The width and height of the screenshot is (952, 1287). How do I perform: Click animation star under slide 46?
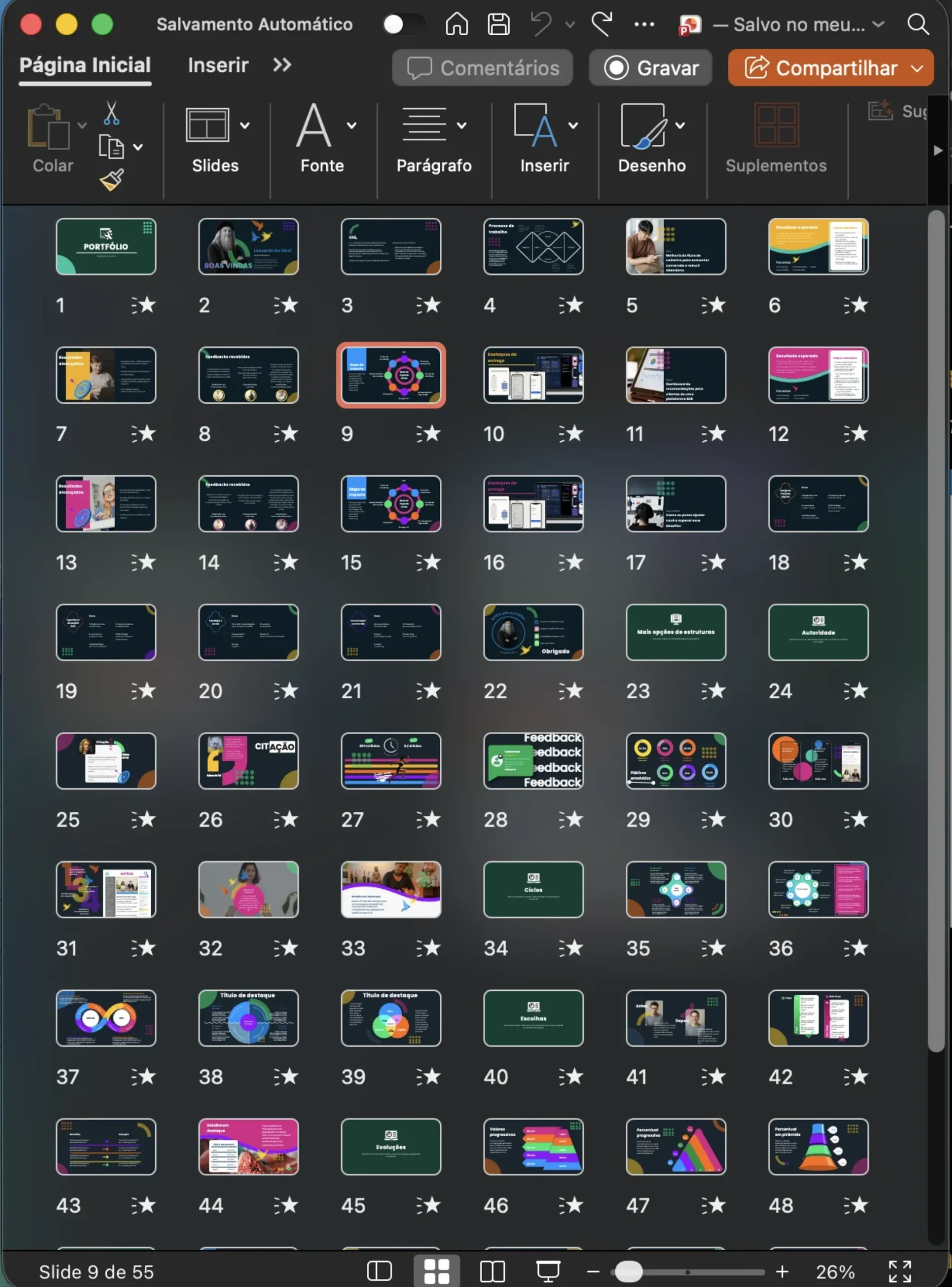(x=570, y=1205)
